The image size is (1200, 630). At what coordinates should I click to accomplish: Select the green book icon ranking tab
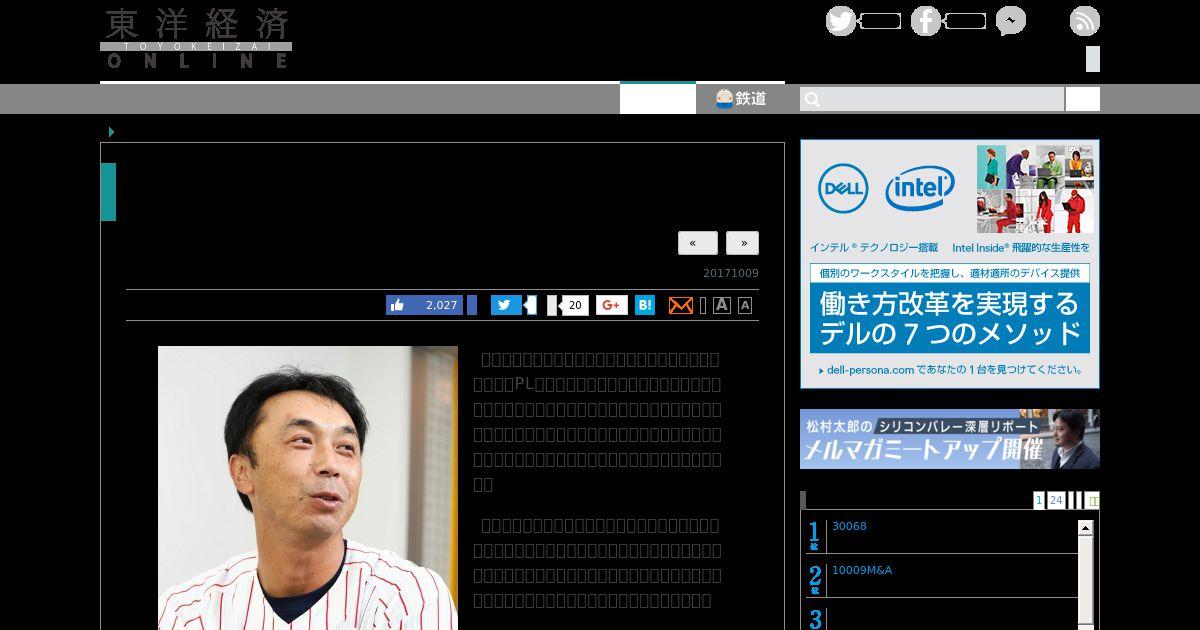[1092, 500]
